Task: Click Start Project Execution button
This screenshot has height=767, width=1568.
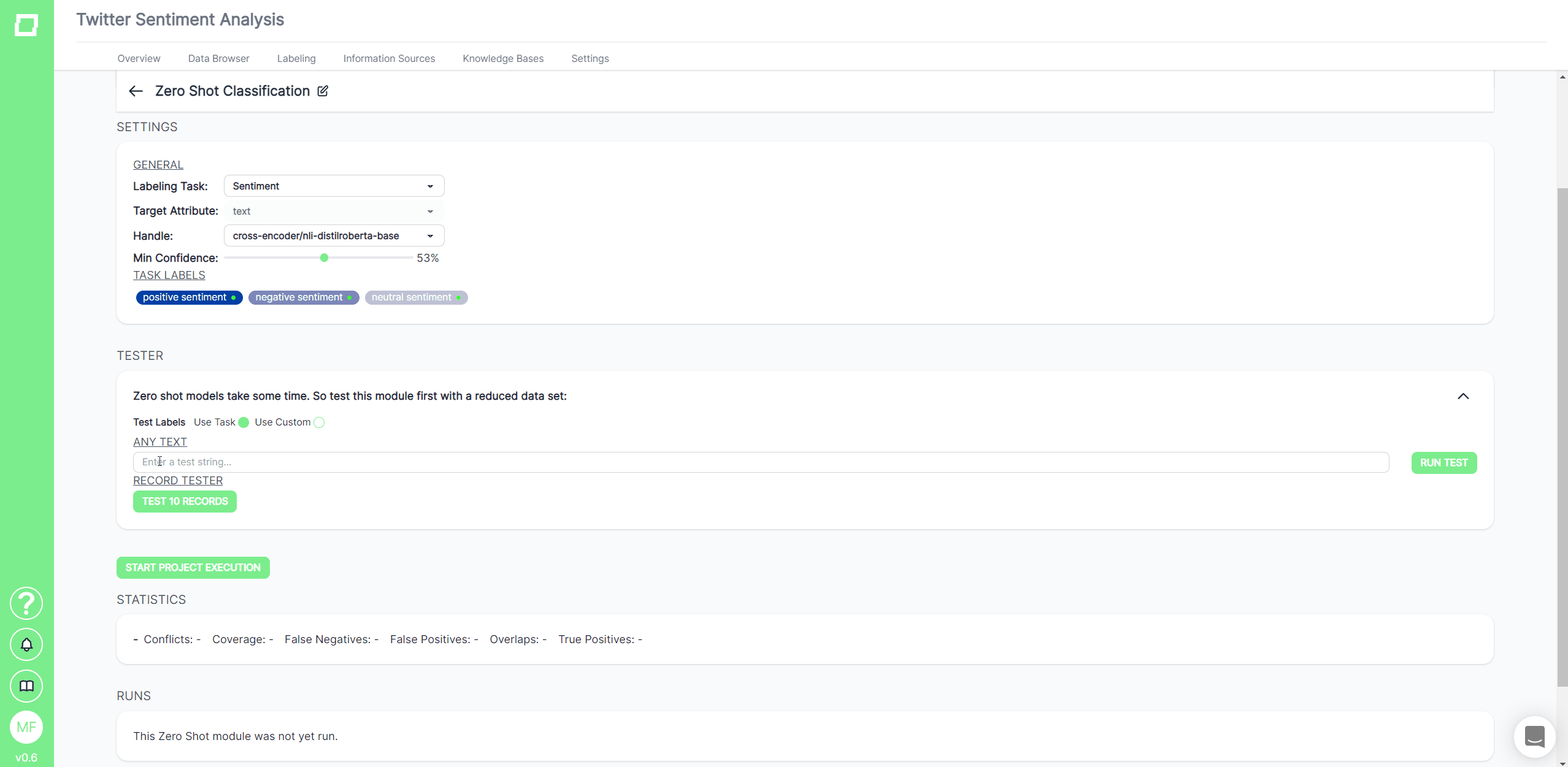Action: pyautogui.click(x=193, y=567)
